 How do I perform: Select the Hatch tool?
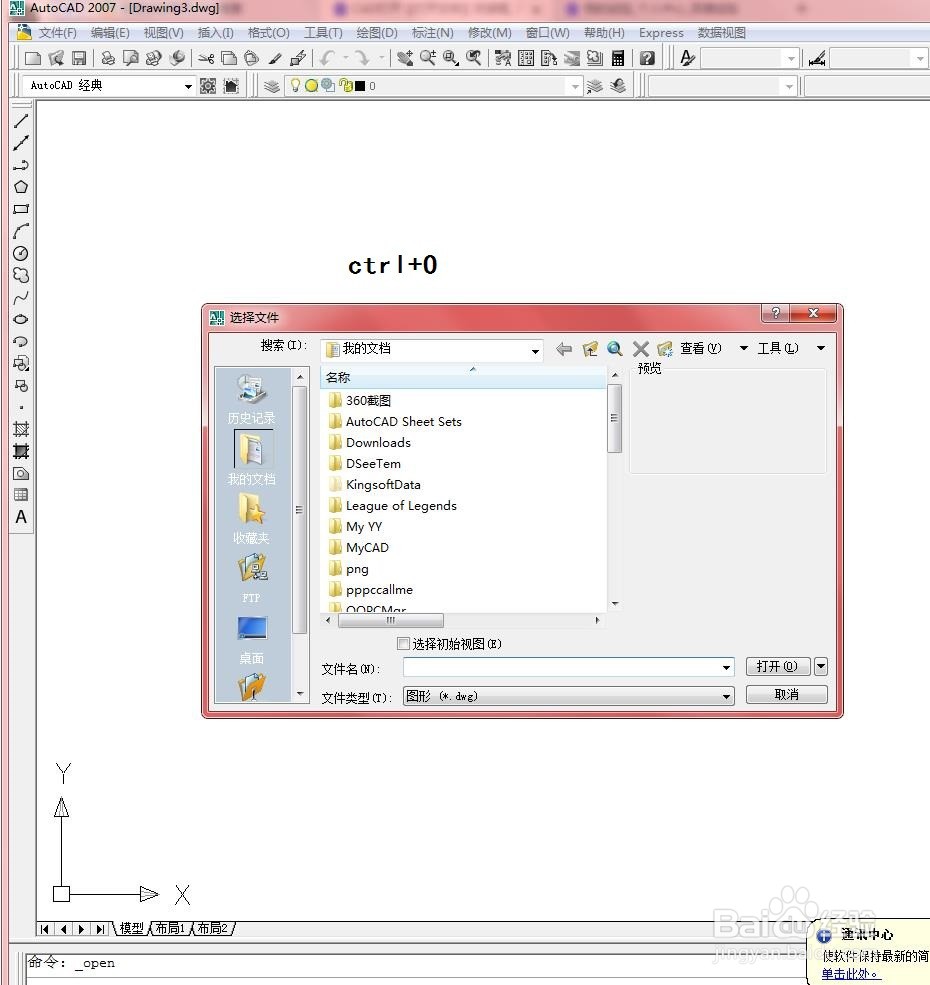[21, 429]
